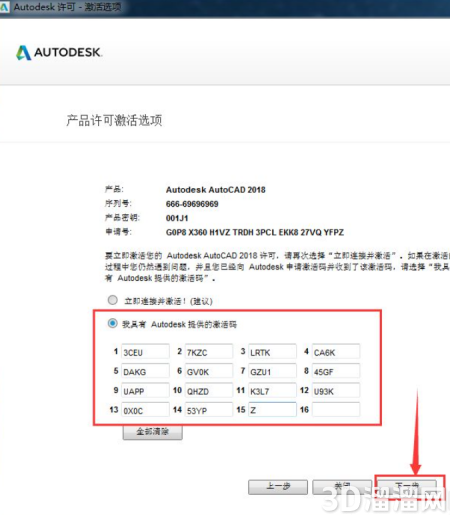Click the product key 001J1

click(x=177, y=218)
